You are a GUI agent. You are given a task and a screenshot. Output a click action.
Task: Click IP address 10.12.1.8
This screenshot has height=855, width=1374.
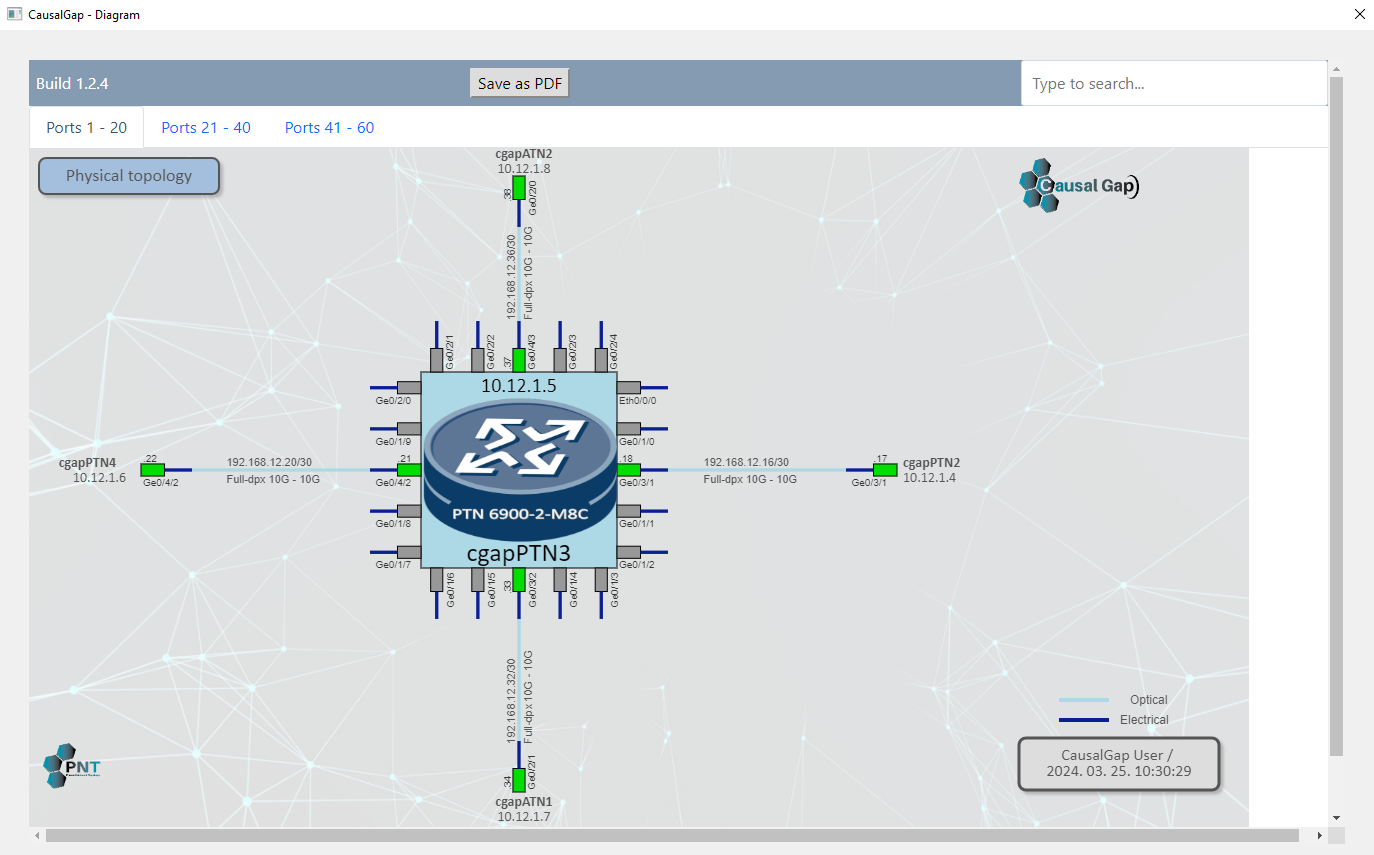[x=524, y=169]
